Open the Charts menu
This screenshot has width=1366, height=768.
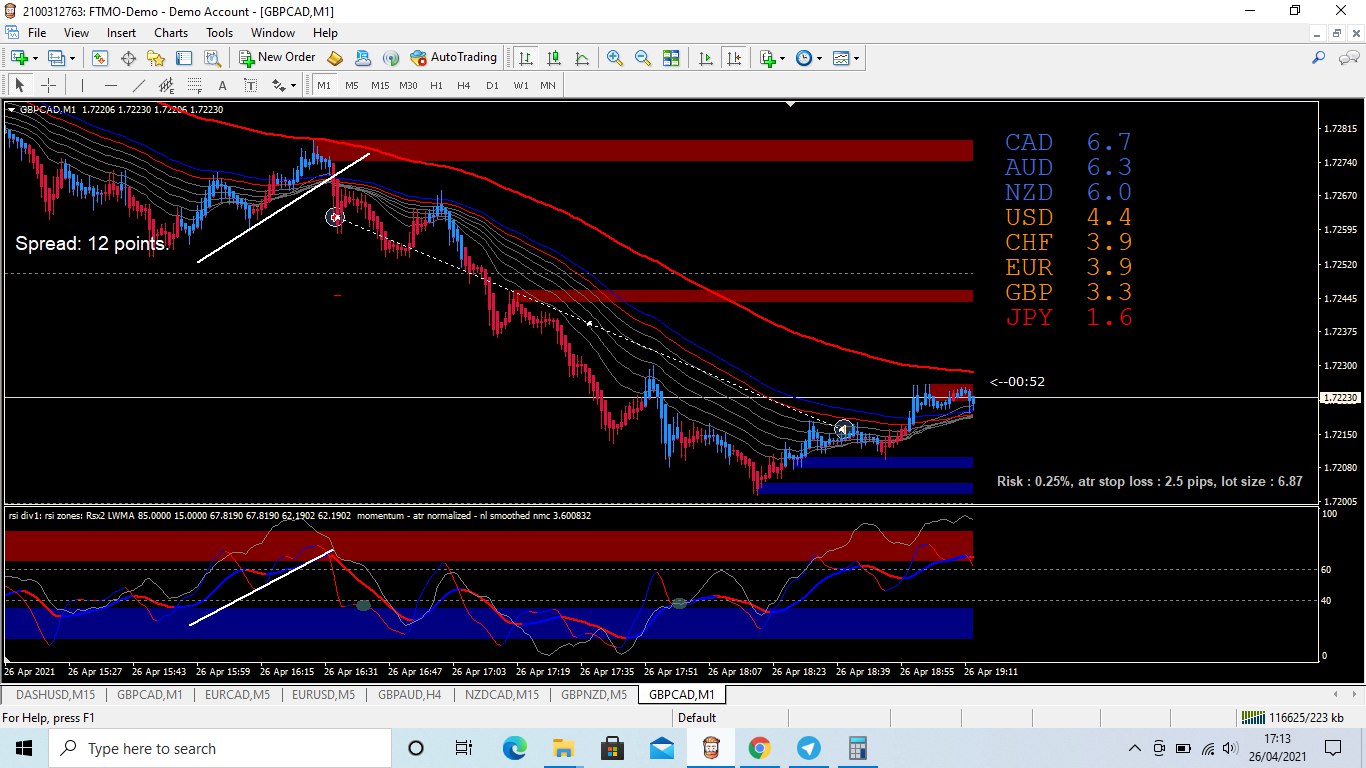tap(171, 33)
